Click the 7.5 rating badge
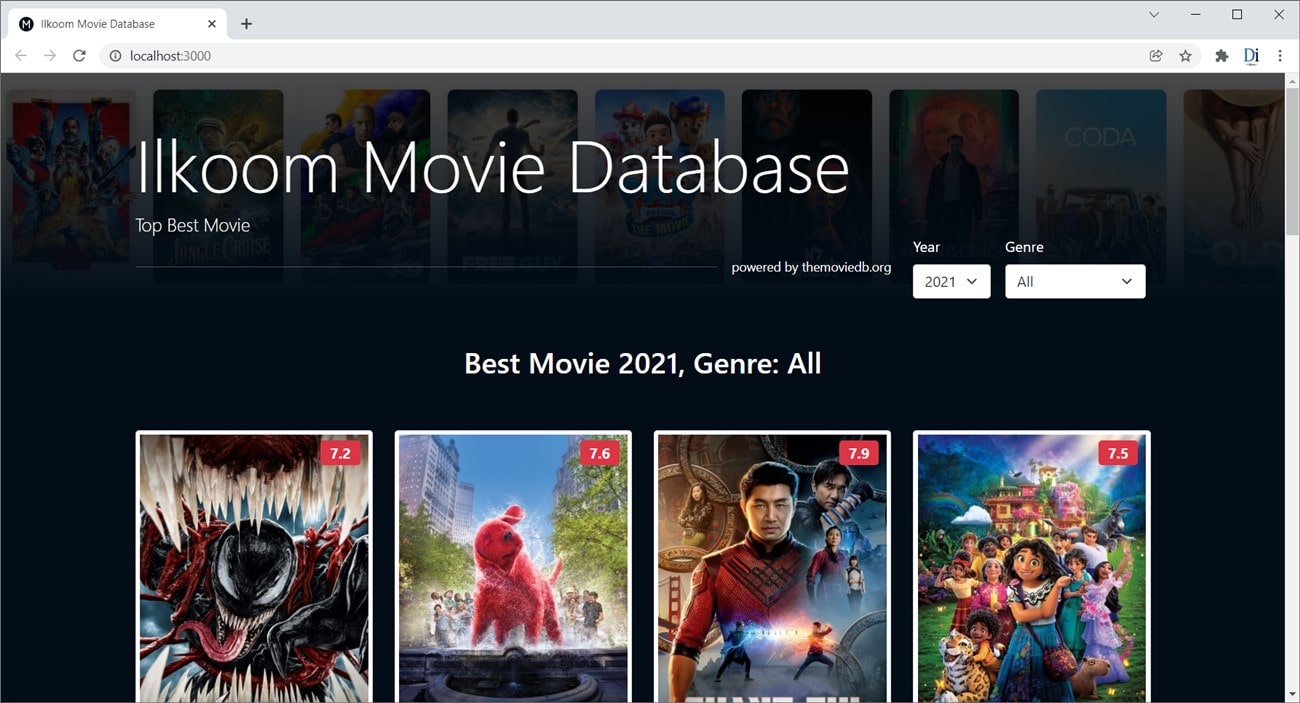Image resolution: width=1300 pixels, height=703 pixels. pyautogui.click(x=1117, y=453)
